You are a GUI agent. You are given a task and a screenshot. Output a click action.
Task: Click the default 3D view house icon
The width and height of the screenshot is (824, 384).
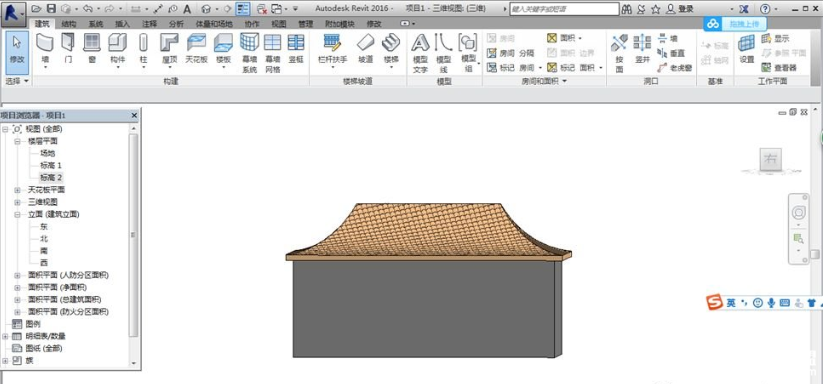point(207,9)
